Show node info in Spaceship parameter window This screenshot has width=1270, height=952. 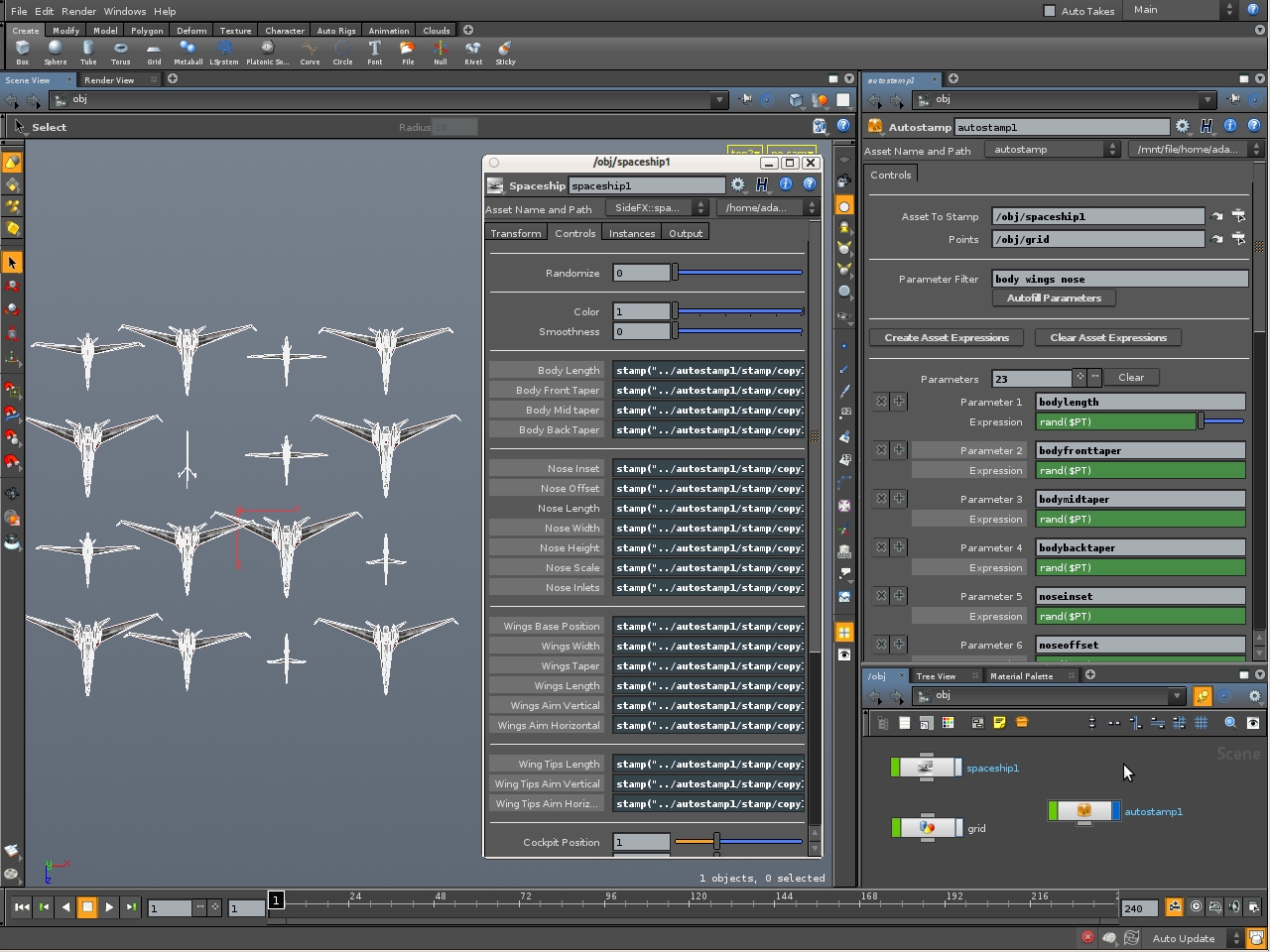[x=786, y=184]
